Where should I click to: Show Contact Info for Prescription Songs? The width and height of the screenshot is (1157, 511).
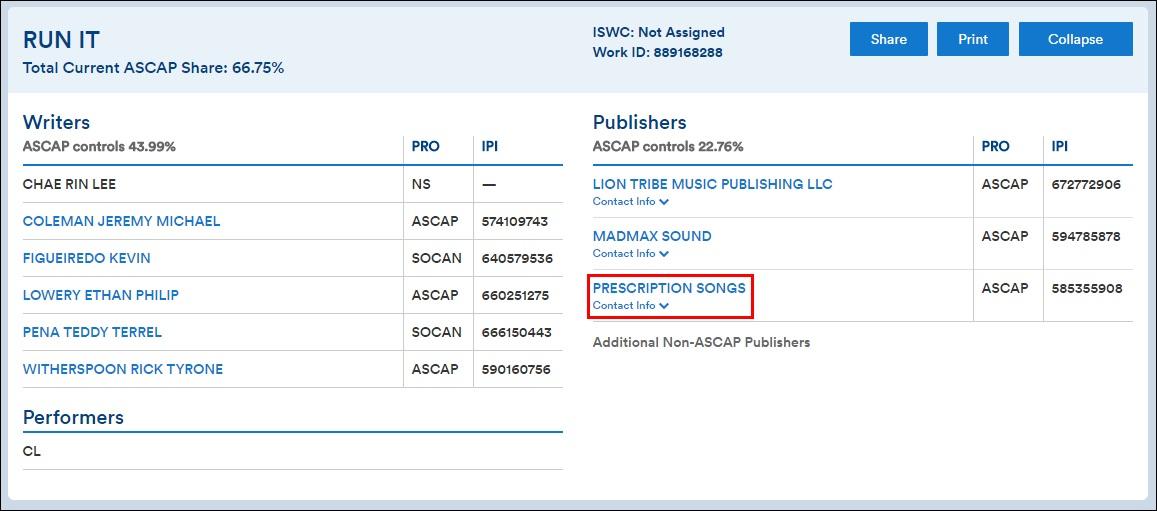(x=630, y=306)
